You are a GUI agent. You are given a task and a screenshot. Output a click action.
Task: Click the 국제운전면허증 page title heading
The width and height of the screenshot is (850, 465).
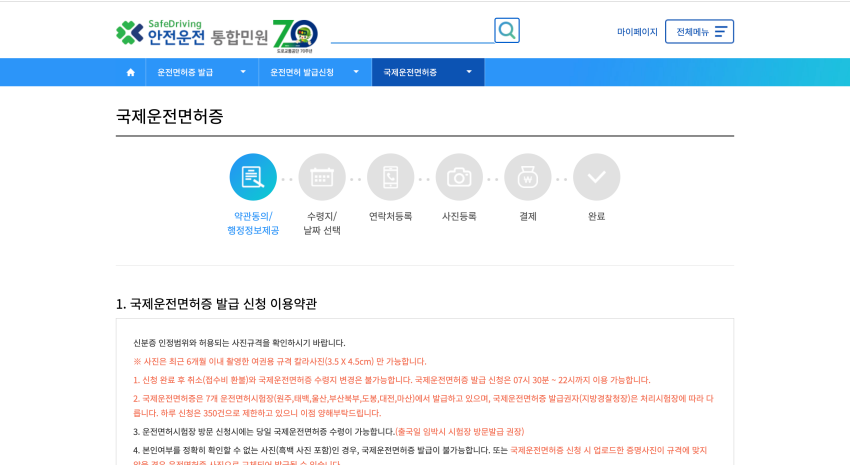pos(170,116)
